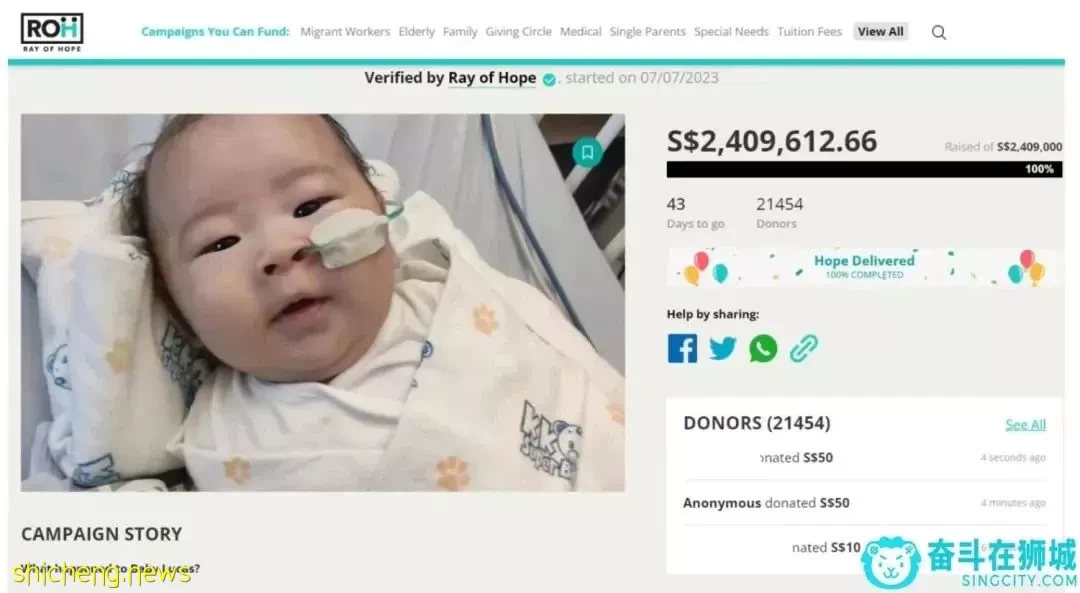Open the See All donors link
1080x593 pixels.
[1026, 425]
